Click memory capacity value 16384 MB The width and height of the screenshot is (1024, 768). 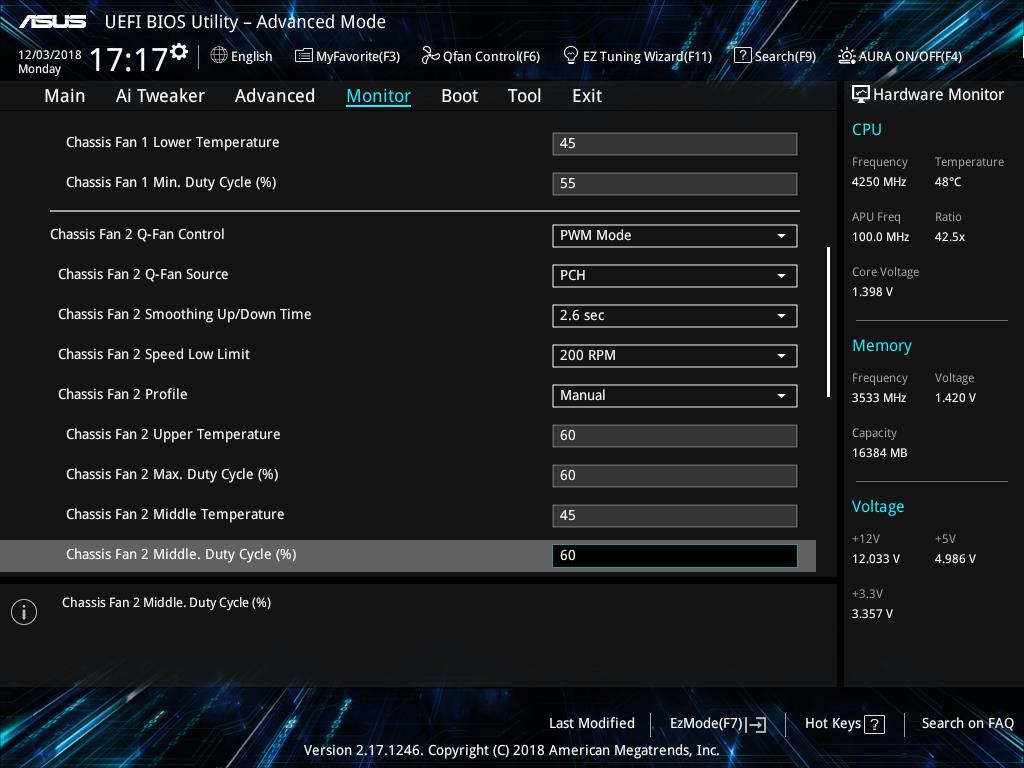pos(880,453)
